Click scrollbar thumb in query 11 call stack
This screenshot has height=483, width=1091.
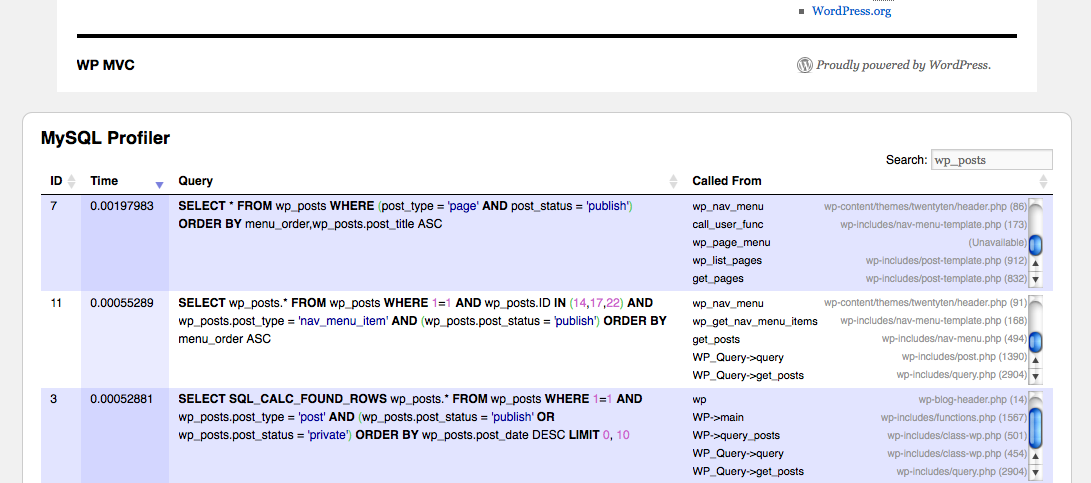[1035, 342]
